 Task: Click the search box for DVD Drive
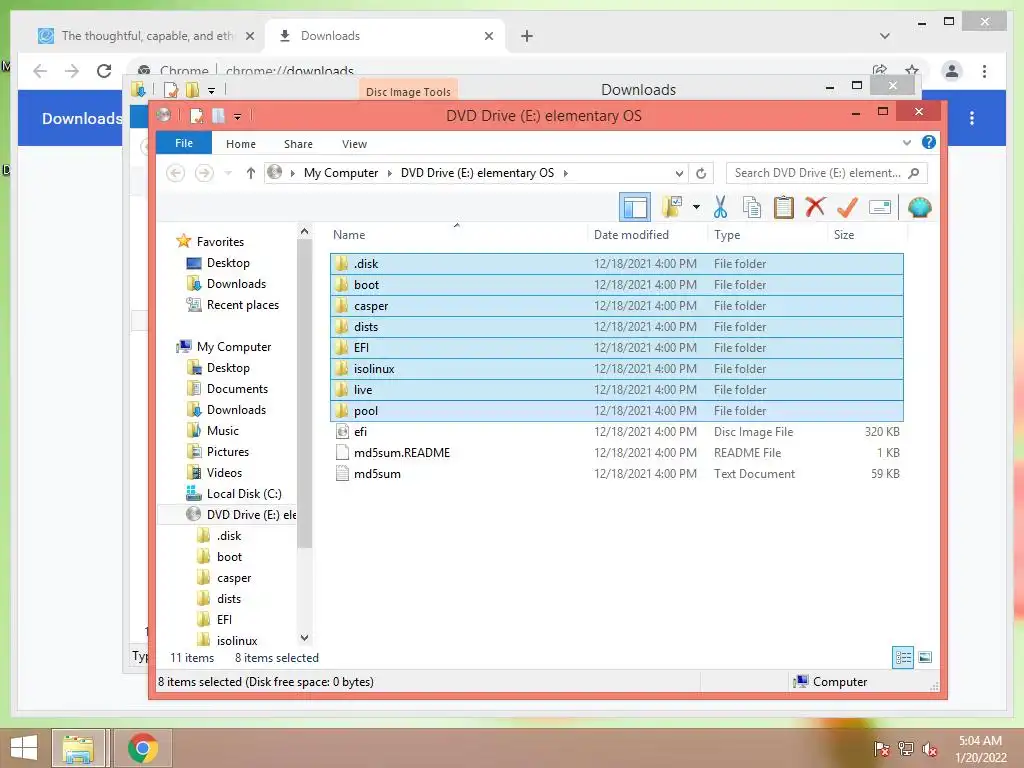coord(826,173)
